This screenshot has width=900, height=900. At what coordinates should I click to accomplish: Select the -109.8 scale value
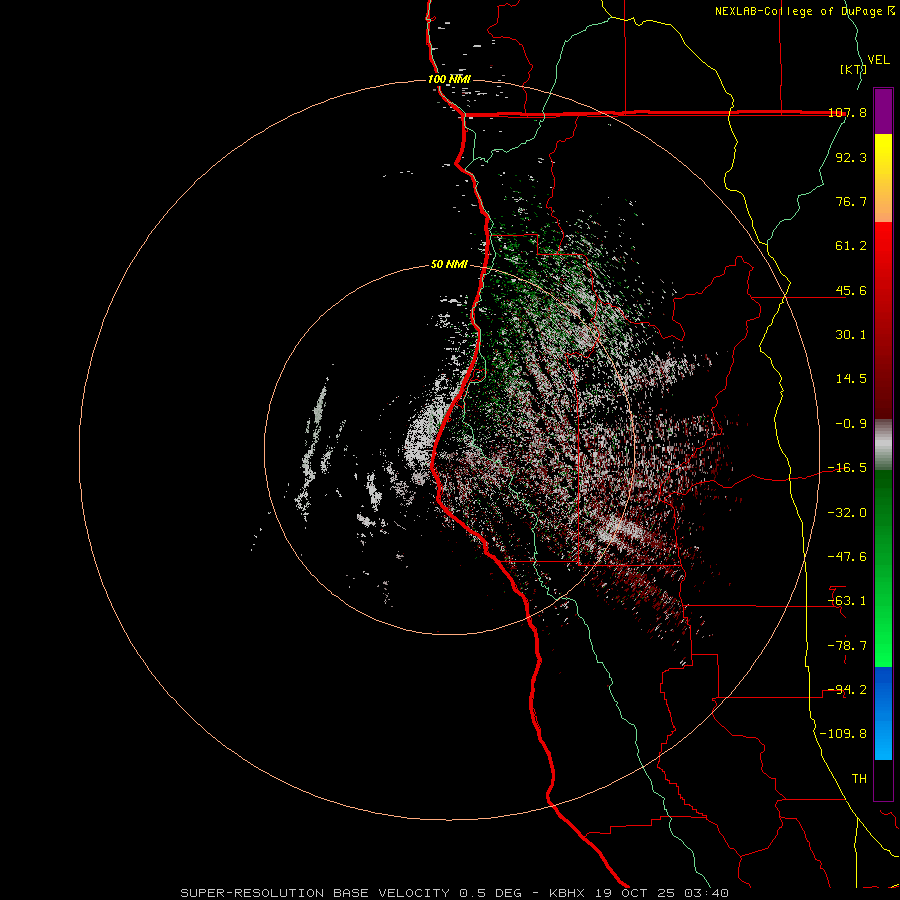click(843, 734)
